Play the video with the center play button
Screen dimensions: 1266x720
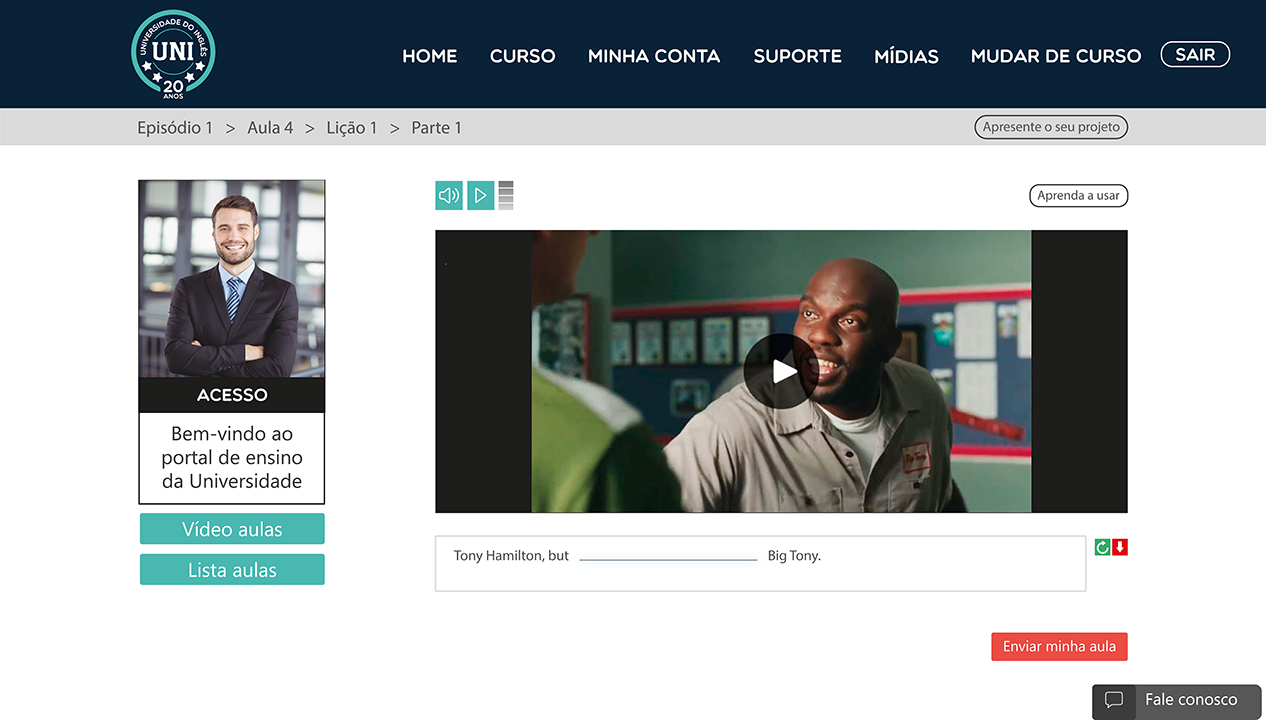point(781,371)
